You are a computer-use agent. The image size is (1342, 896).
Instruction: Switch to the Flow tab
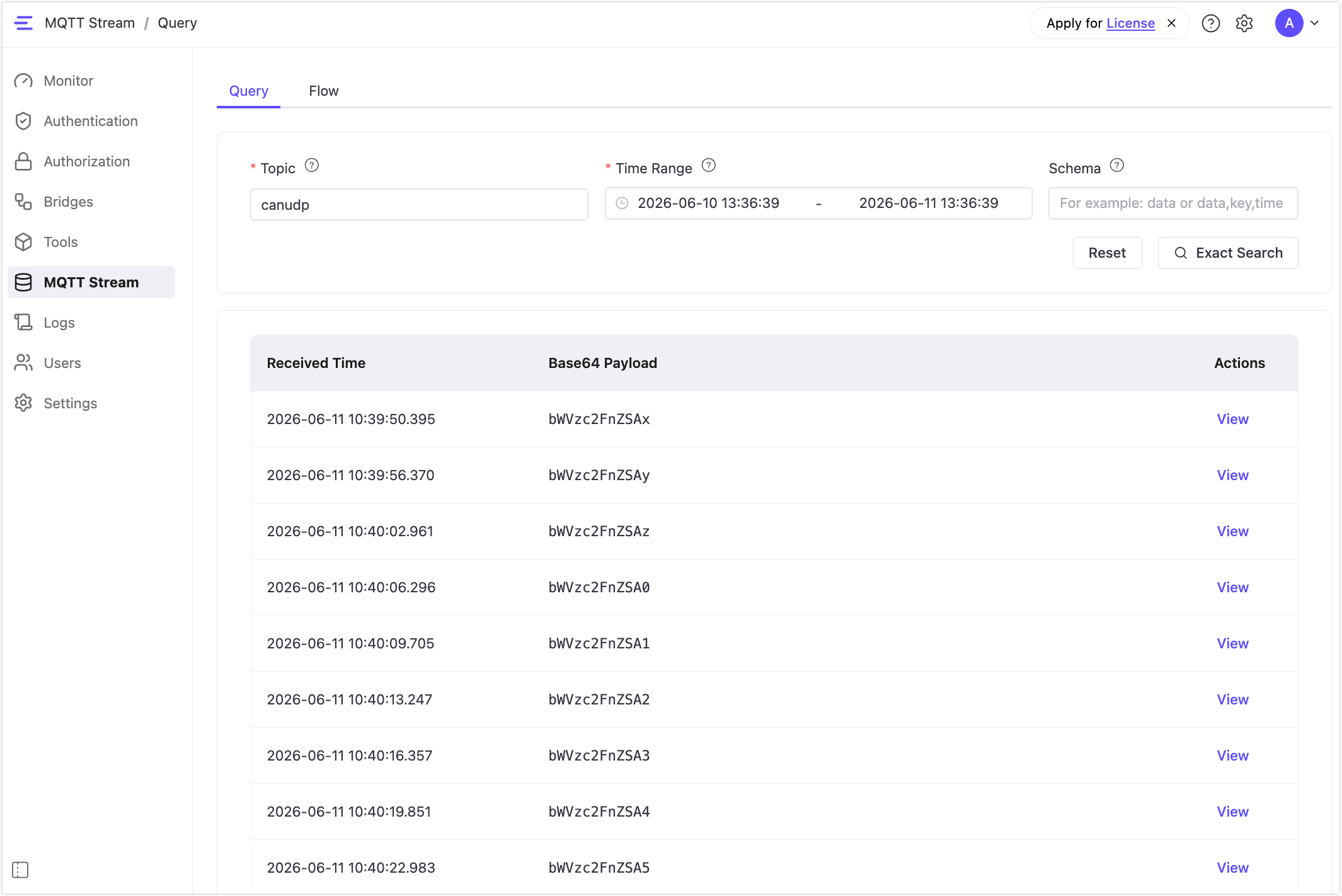click(323, 91)
